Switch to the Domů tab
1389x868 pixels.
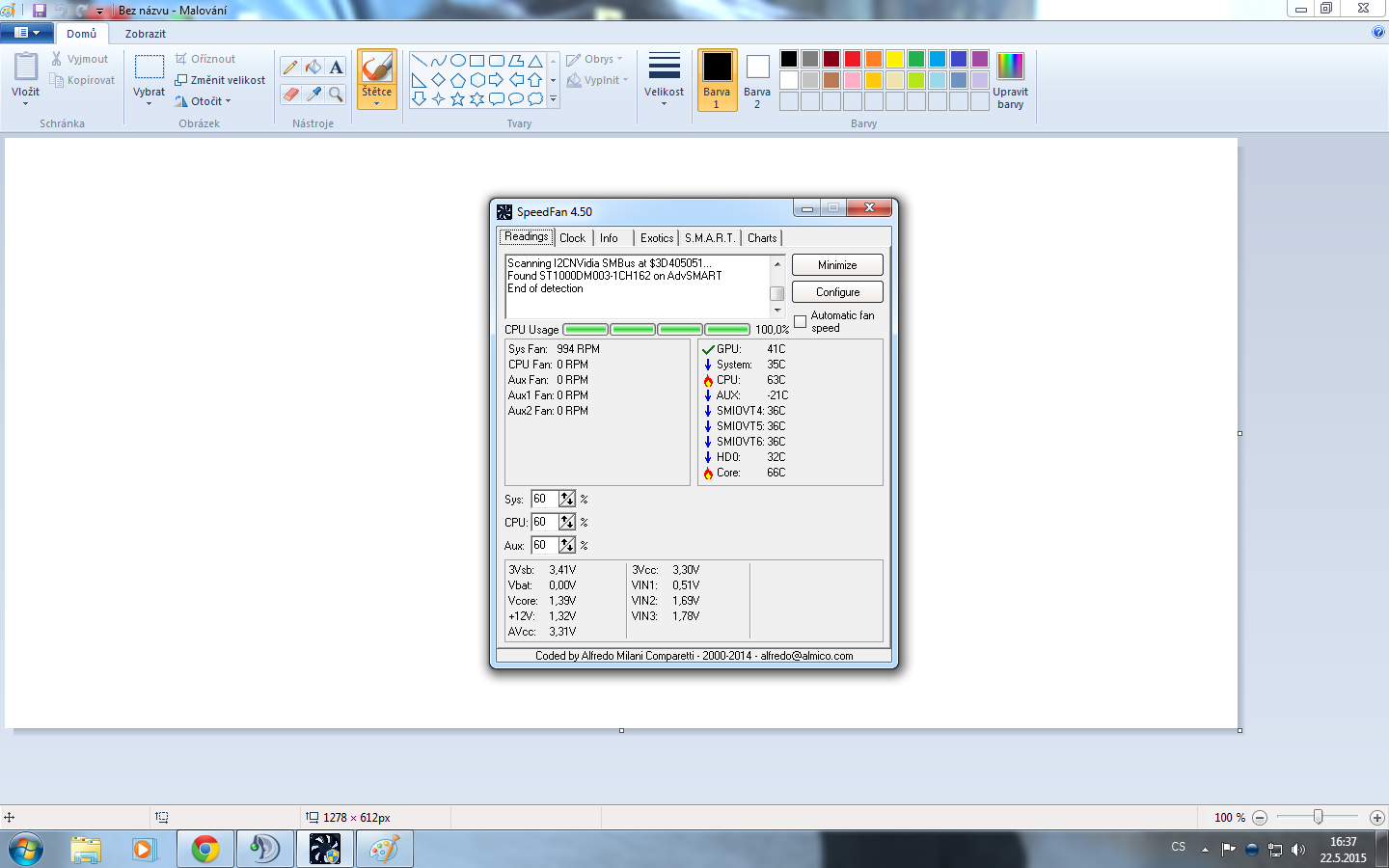pyautogui.click(x=81, y=34)
